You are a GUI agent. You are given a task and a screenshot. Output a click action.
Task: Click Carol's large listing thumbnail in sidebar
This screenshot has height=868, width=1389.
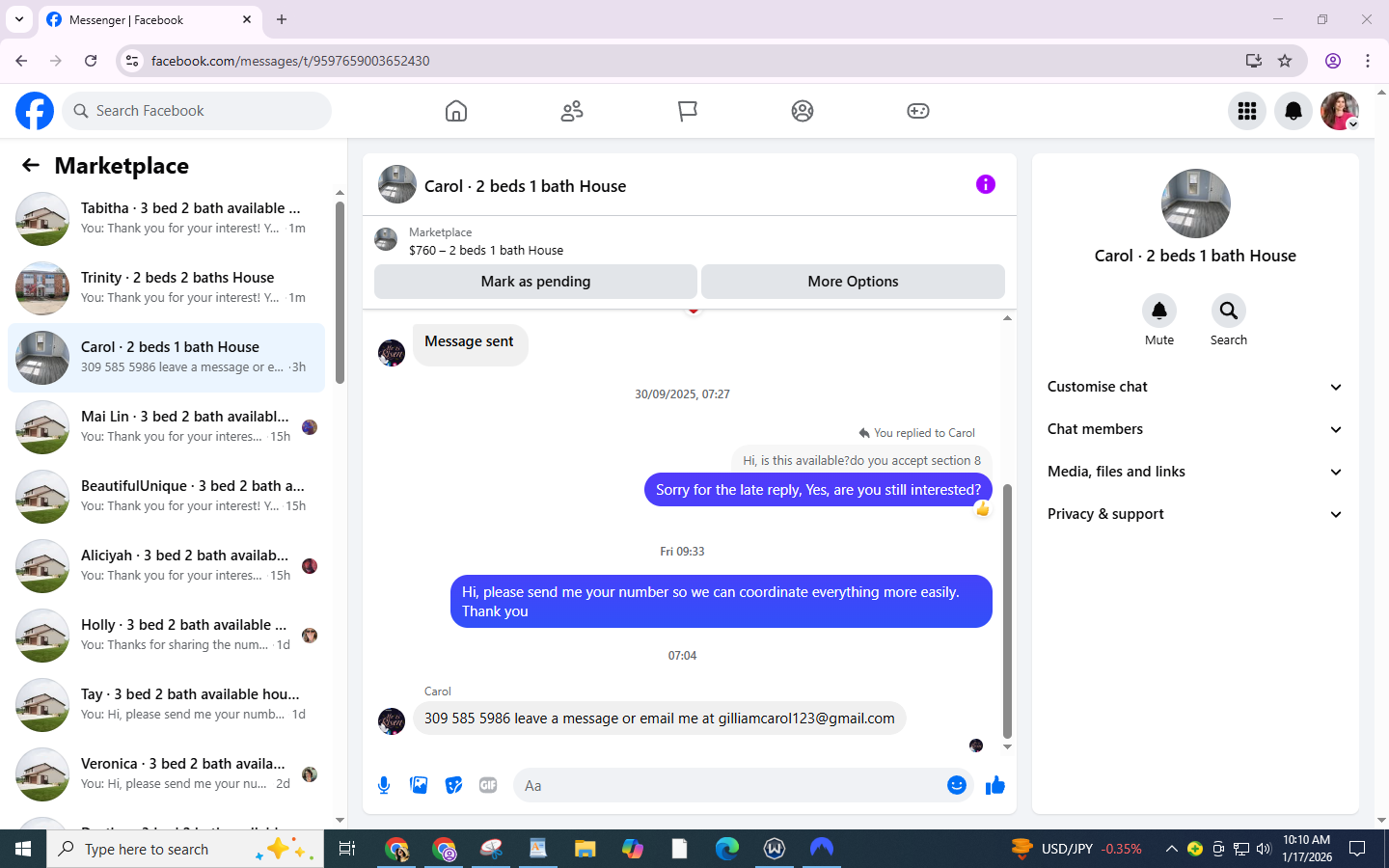pyautogui.click(x=1195, y=203)
